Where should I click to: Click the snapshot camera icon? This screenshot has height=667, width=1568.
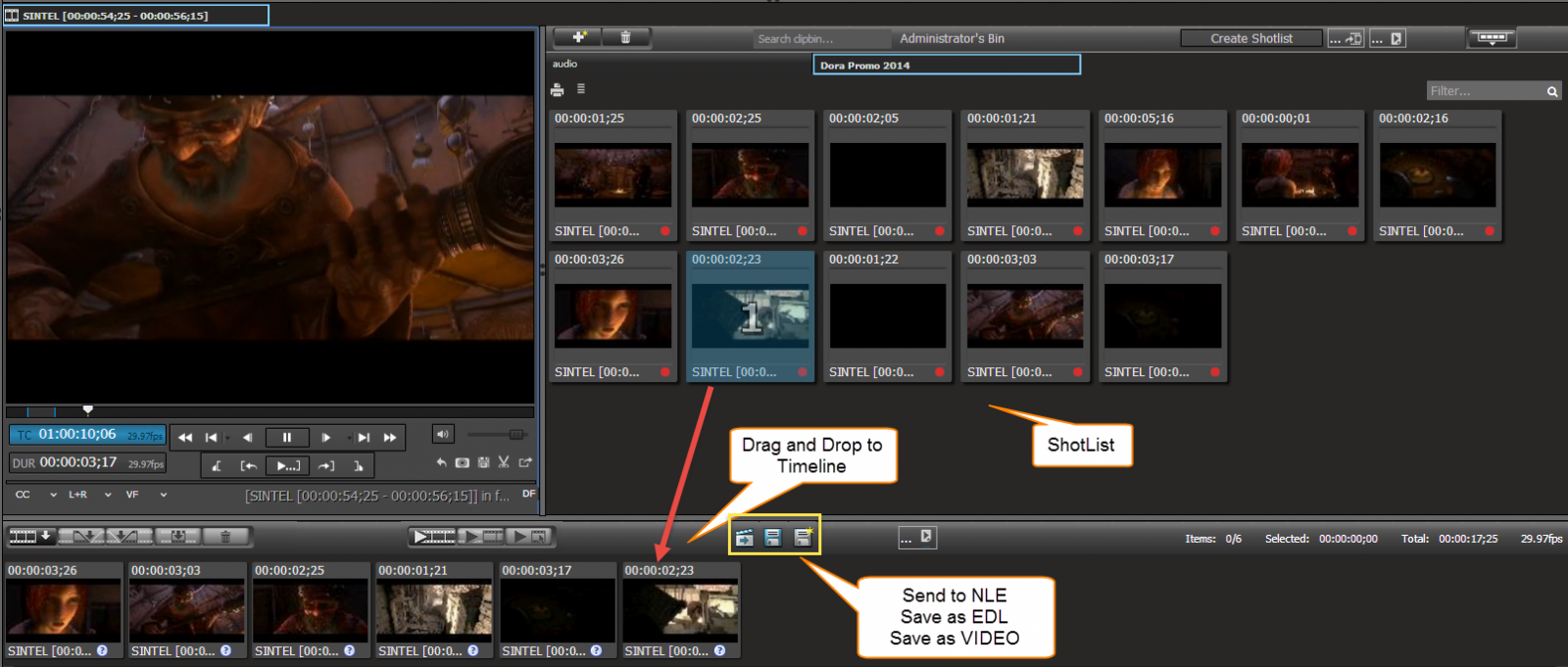click(x=463, y=462)
